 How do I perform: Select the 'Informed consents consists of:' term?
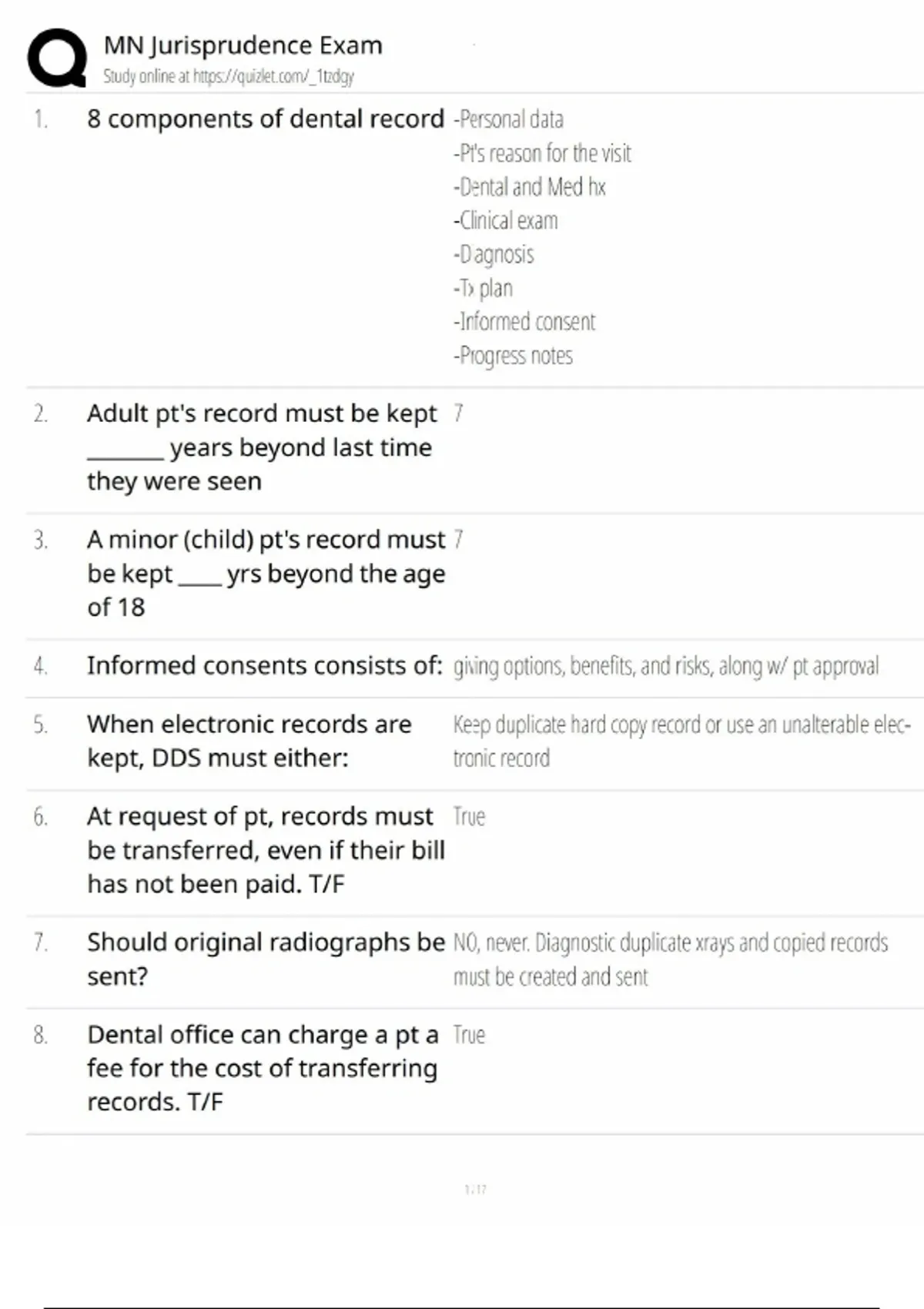(264, 665)
